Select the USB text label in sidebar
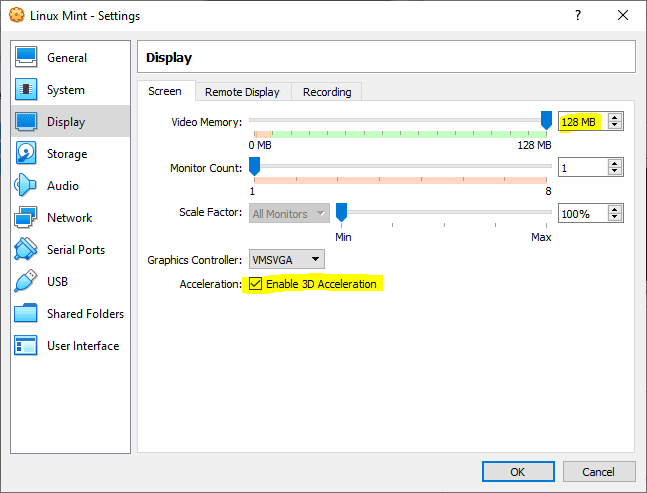Screen dimensions: 647x493 (x=57, y=282)
